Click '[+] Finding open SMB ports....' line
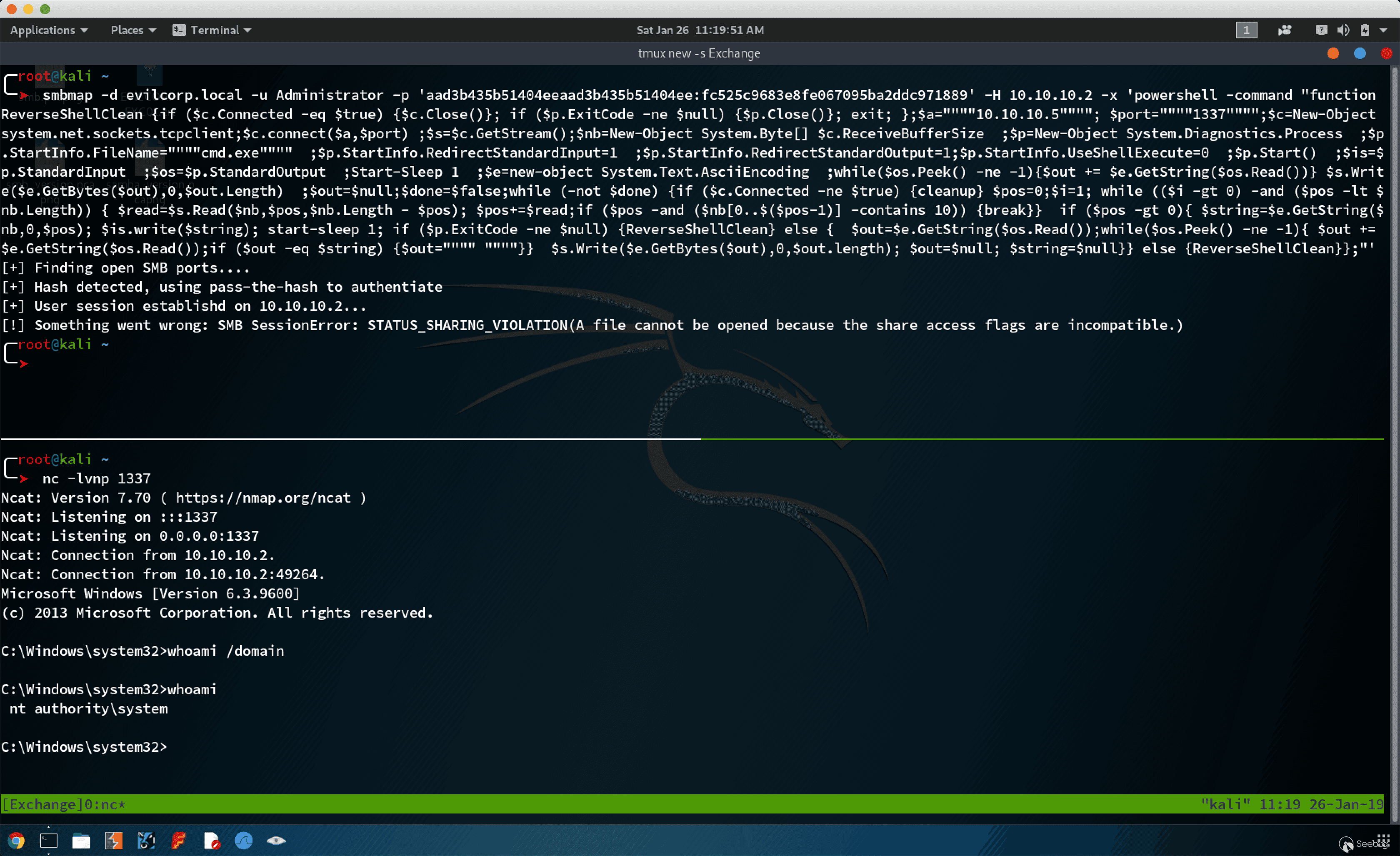The height and width of the screenshot is (856, 1400). tap(125, 268)
